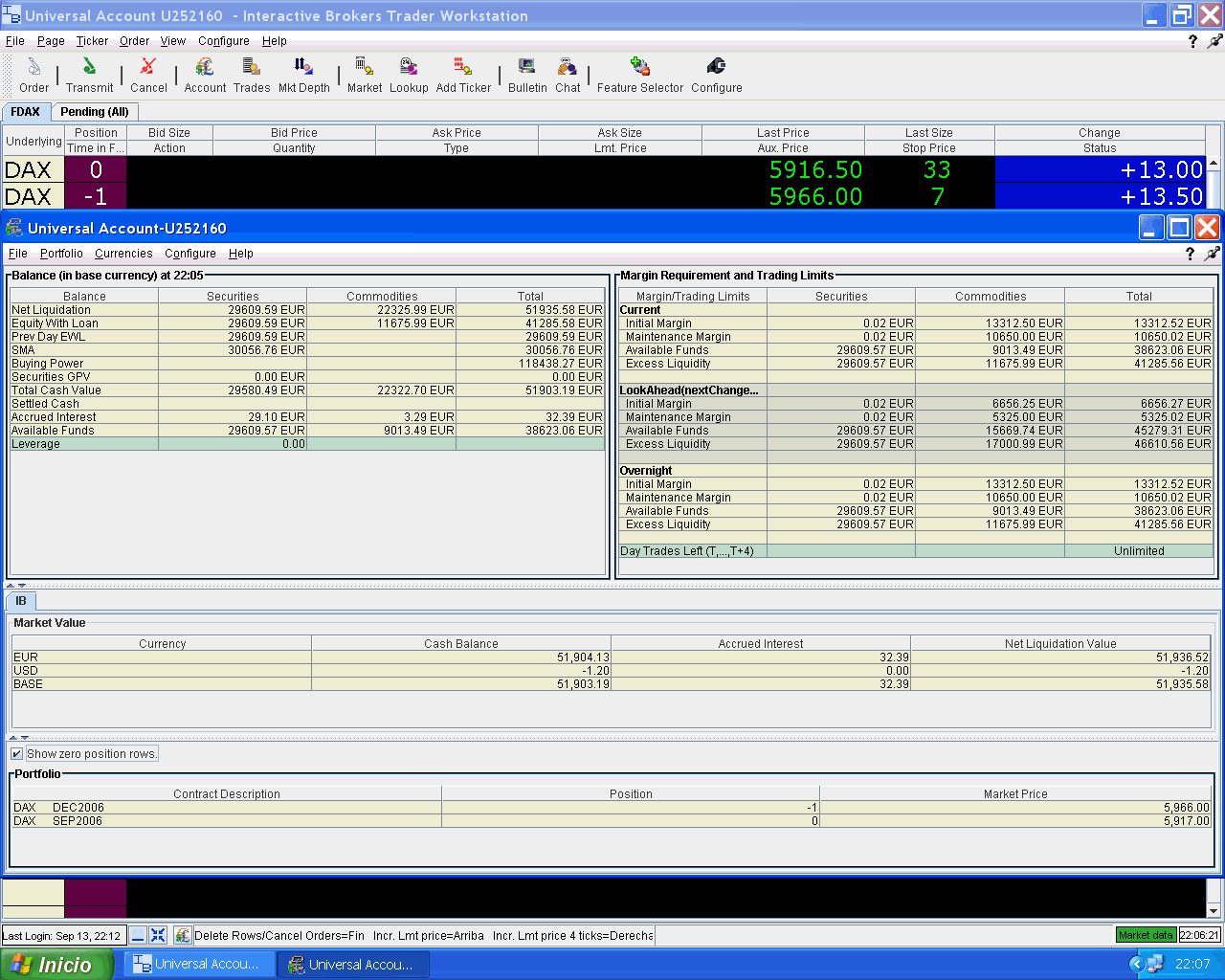Viewport: 1225px width, 980px height.
Task: Click the Change column header
Action: click(x=1100, y=133)
